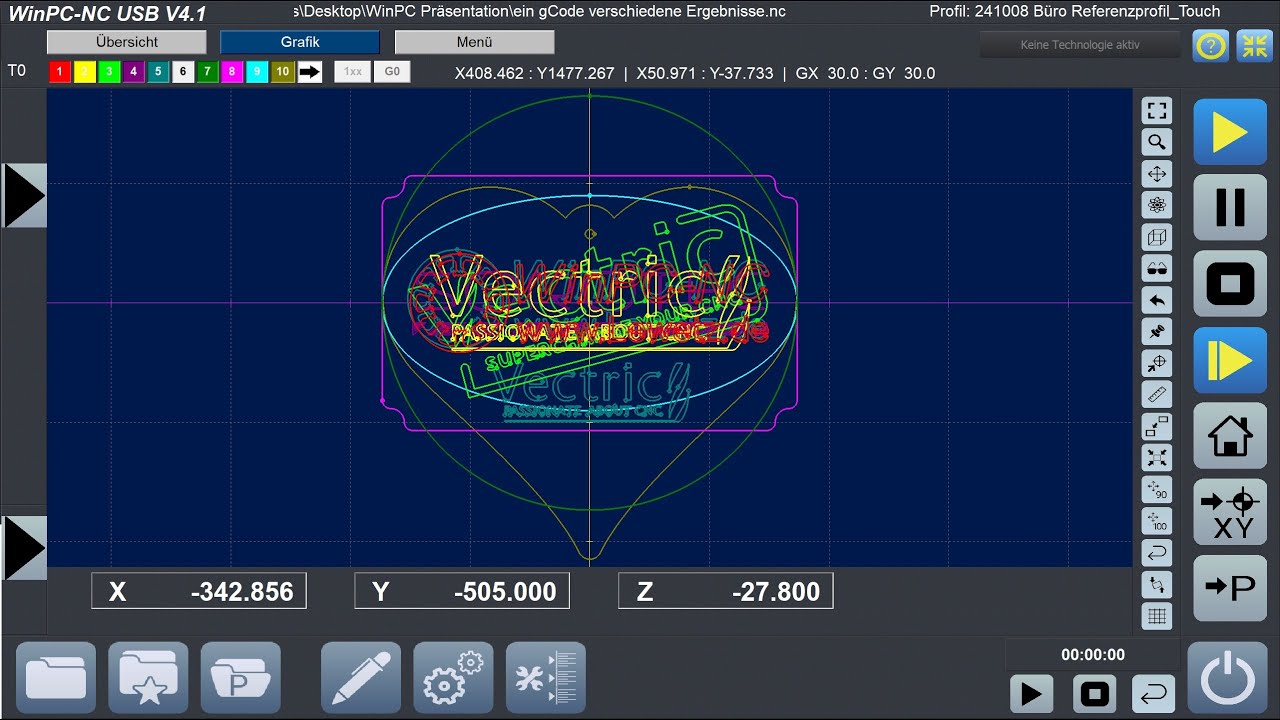Screen dimensions: 1280x720
Task: Move to park position P button
Action: coord(1230,588)
